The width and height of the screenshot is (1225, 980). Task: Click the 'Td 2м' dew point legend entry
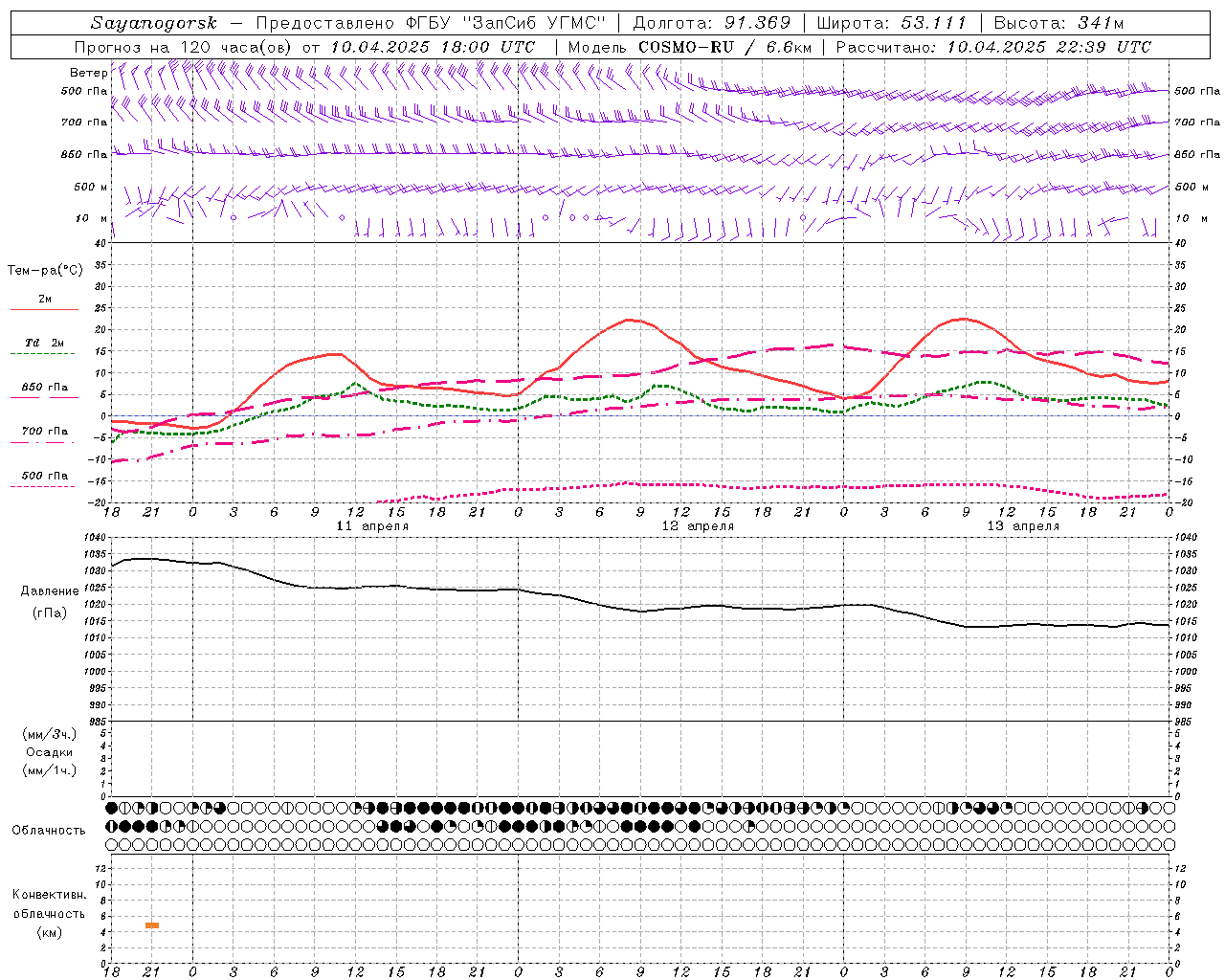[x=45, y=343]
